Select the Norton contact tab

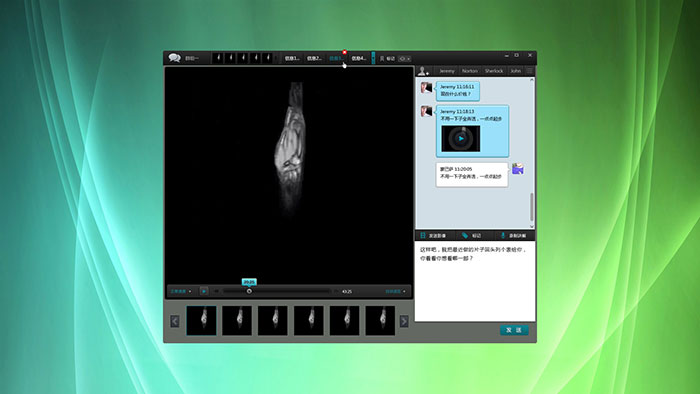(470, 71)
